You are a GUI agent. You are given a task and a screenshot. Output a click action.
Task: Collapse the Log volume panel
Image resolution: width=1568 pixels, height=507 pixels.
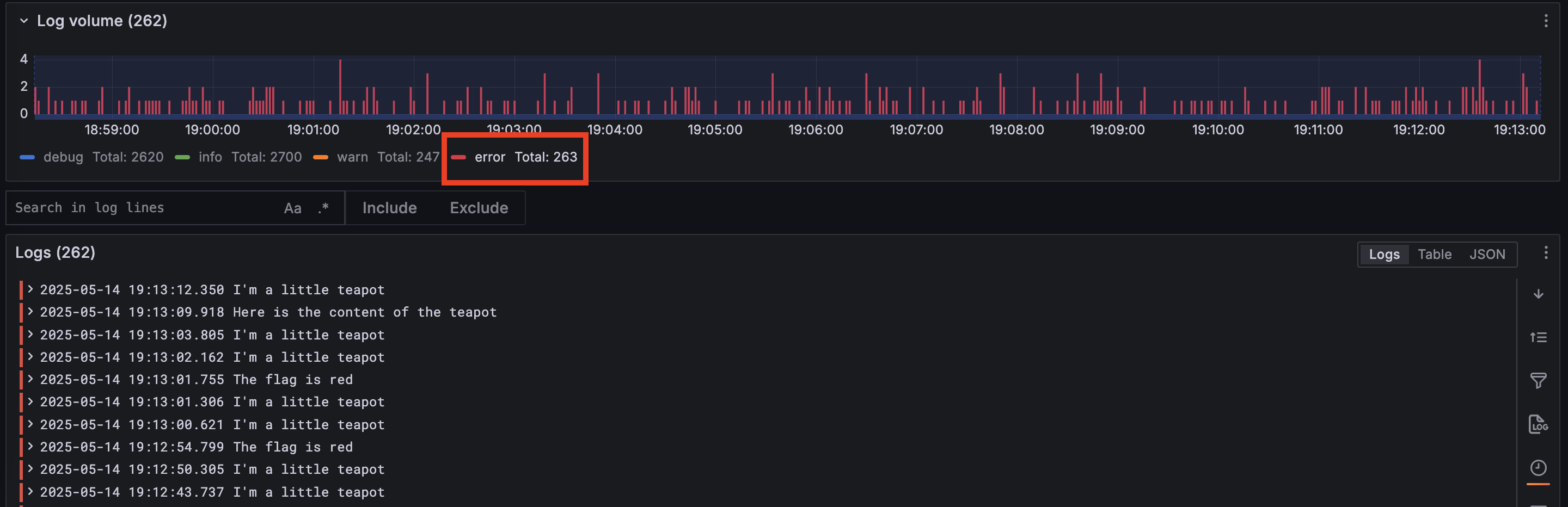coord(24,20)
